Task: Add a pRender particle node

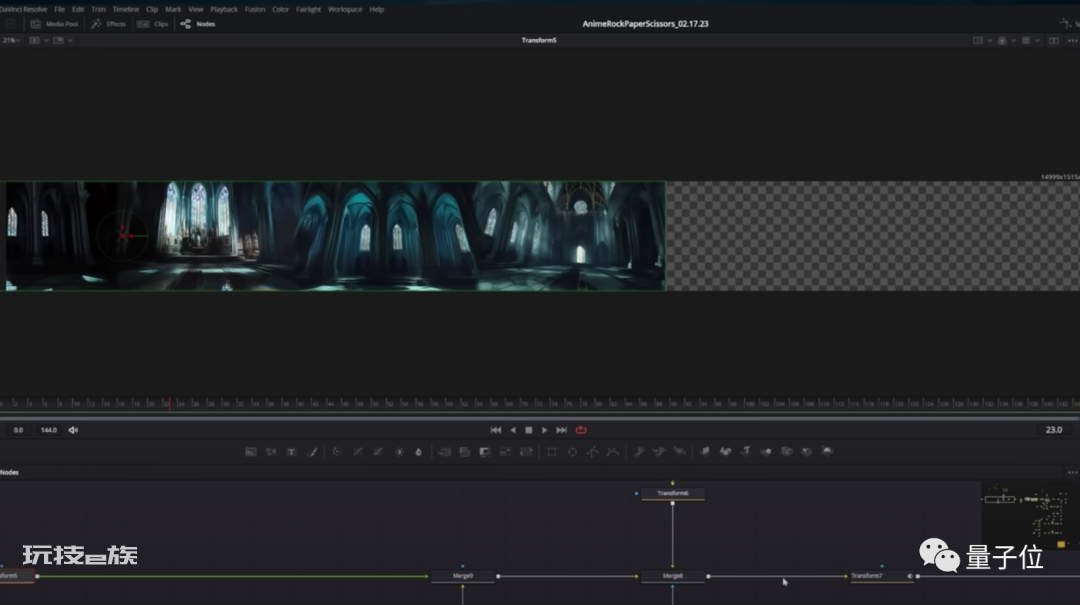Action: 680,451
